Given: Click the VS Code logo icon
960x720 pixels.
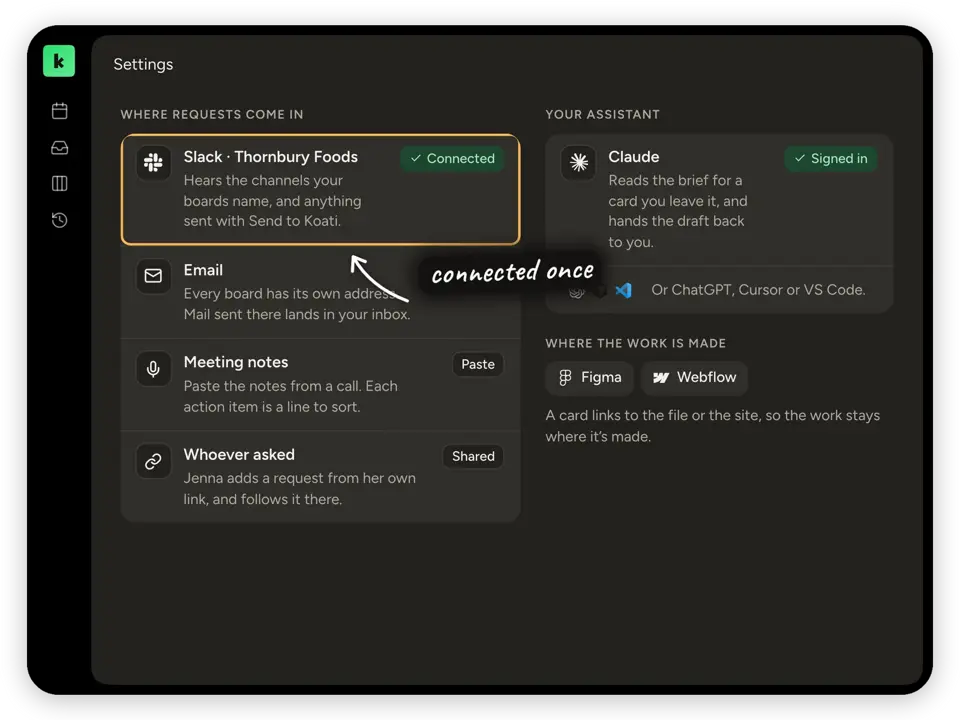Looking at the screenshot, I should (x=623, y=290).
